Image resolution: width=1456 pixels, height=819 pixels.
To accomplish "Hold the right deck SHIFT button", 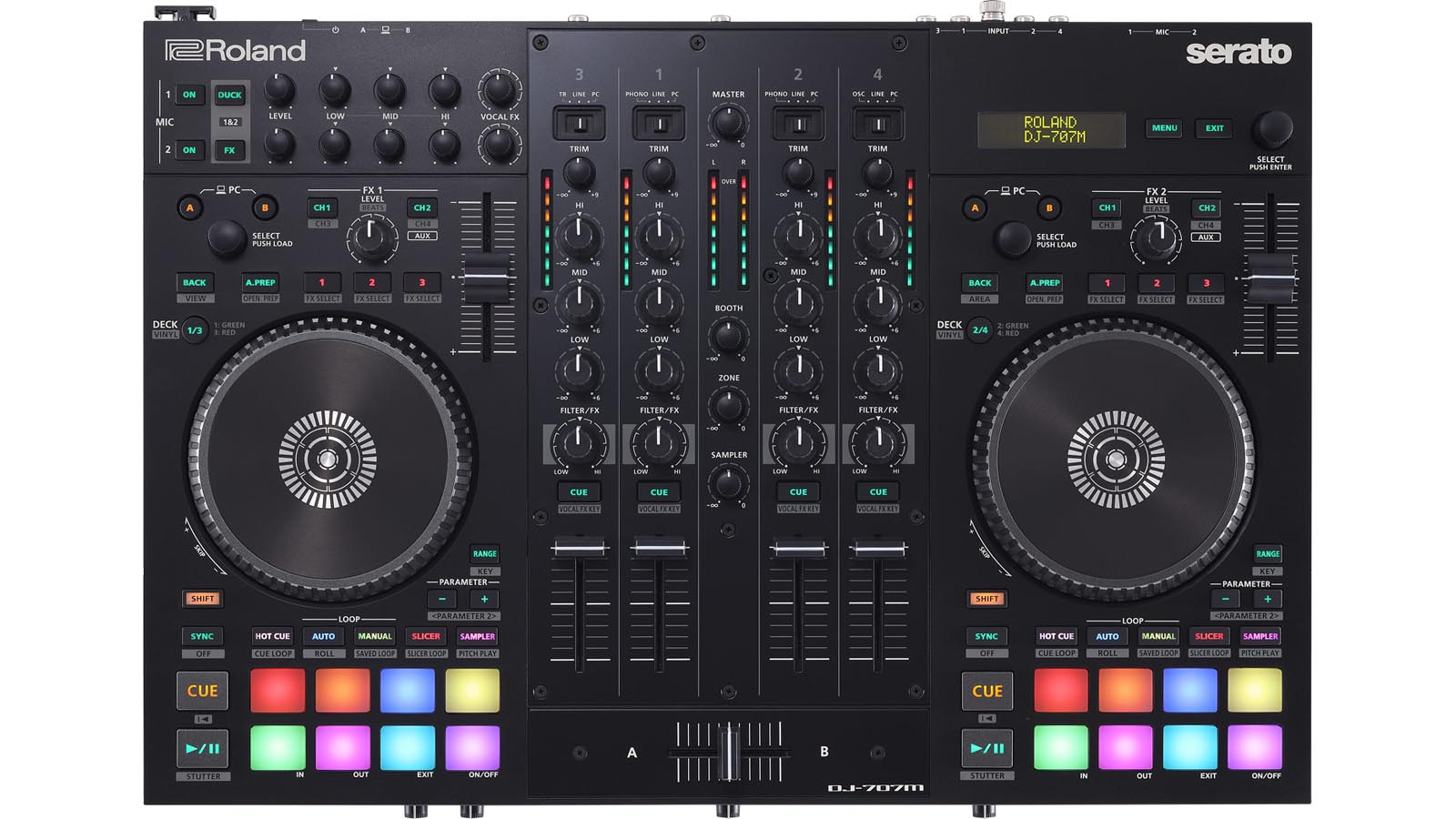I will pos(987,599).
